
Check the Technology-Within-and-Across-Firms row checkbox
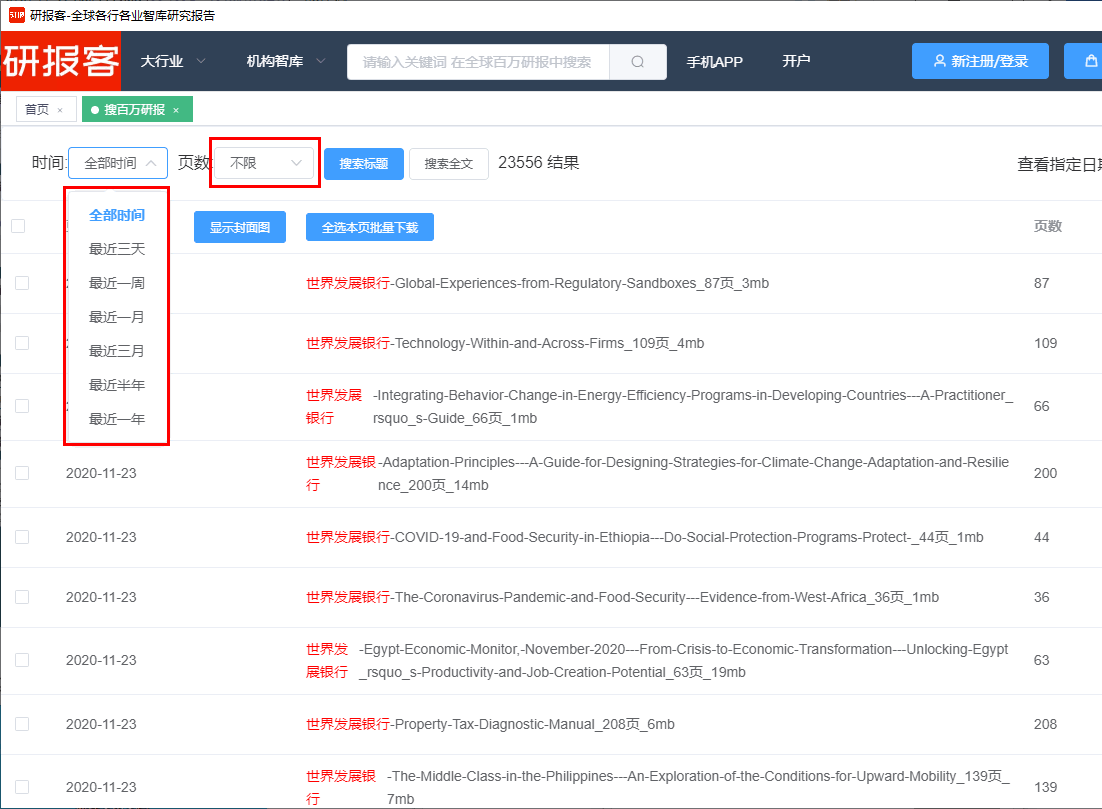[x=22, y=342]
